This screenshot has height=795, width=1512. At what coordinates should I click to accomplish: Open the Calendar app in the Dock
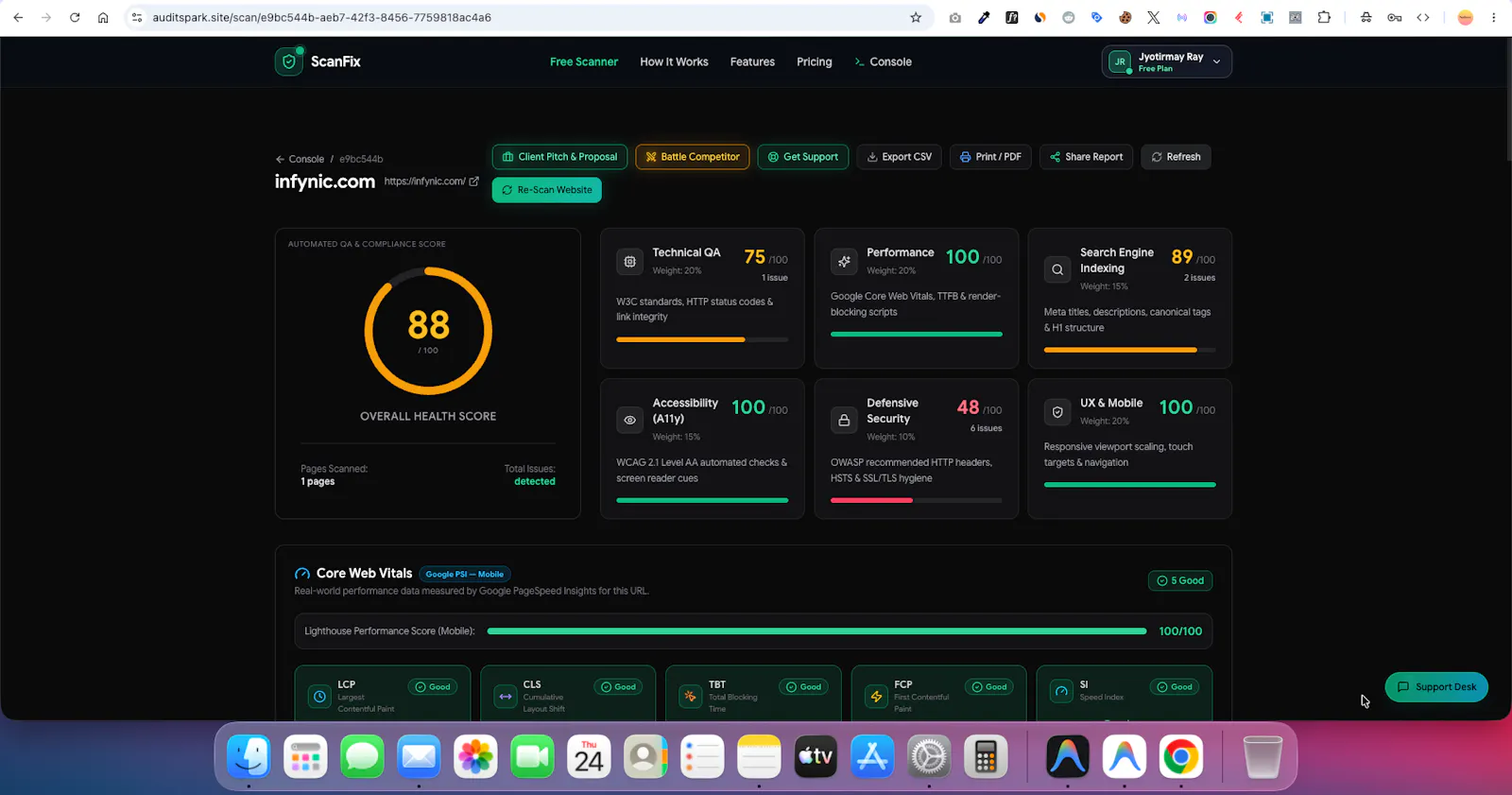click(589, 756)
